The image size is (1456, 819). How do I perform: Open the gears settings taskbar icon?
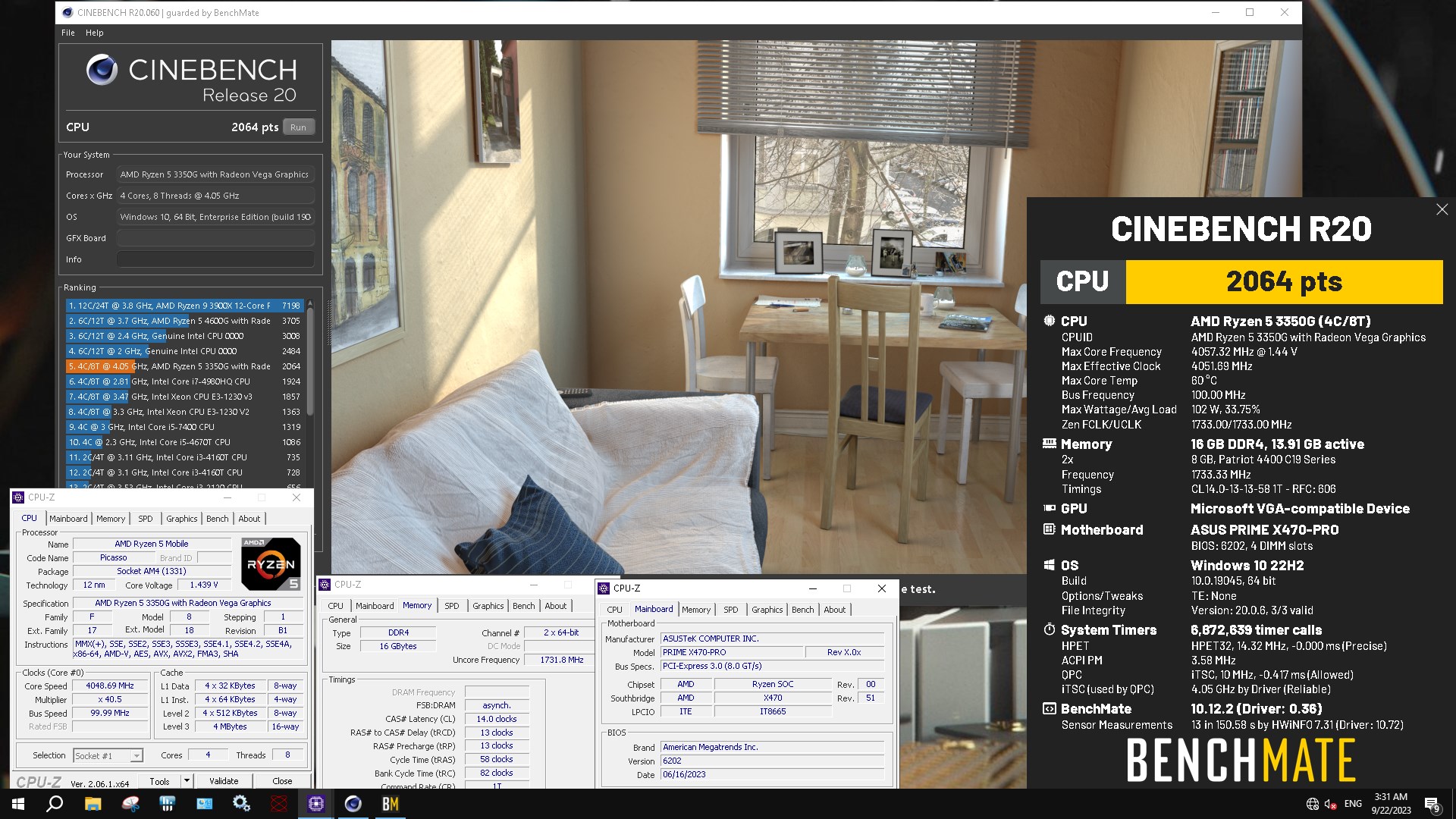coord(241,804)
